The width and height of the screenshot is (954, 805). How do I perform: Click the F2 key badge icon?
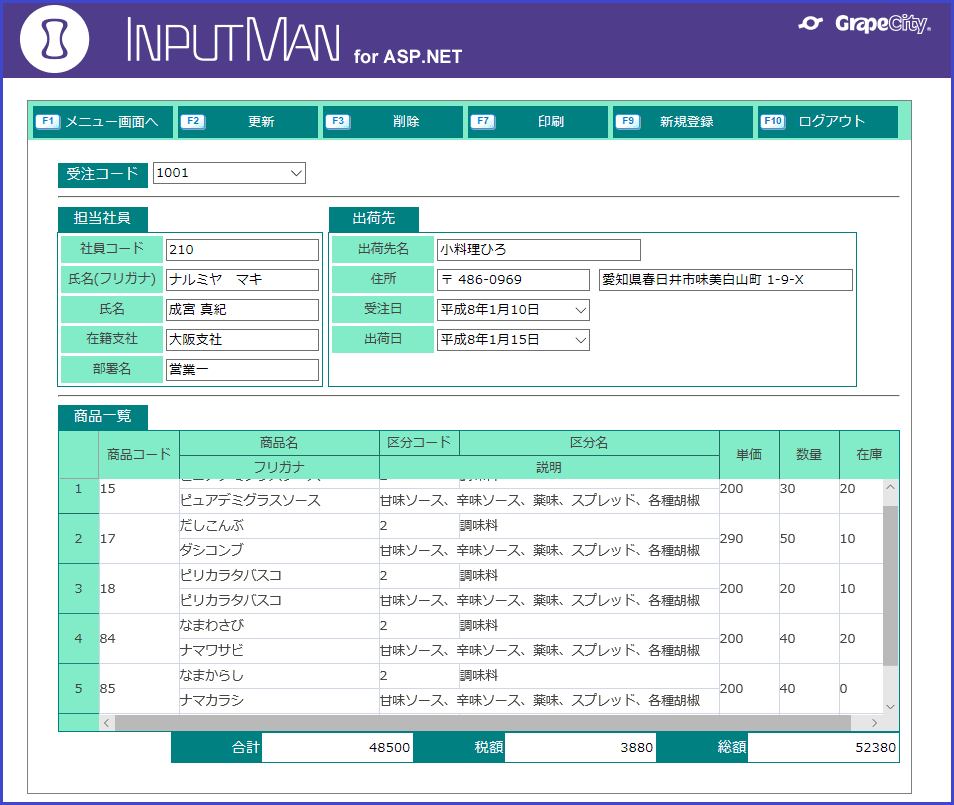tap(193, 121)
